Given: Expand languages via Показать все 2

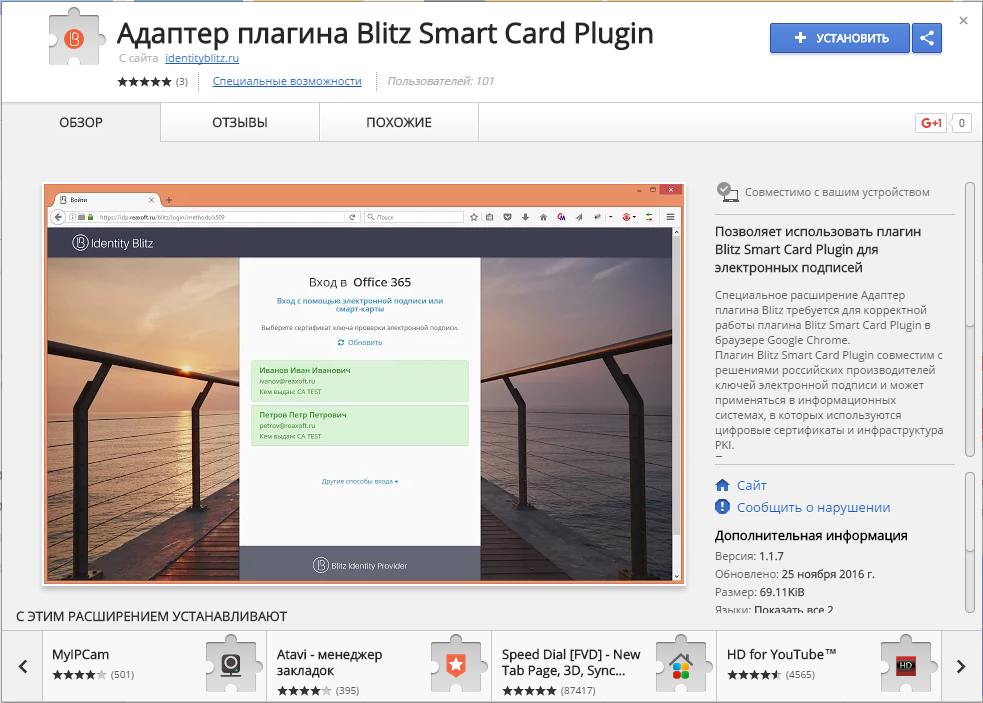Looking at the screenshot, I should (x=793, y=610).
